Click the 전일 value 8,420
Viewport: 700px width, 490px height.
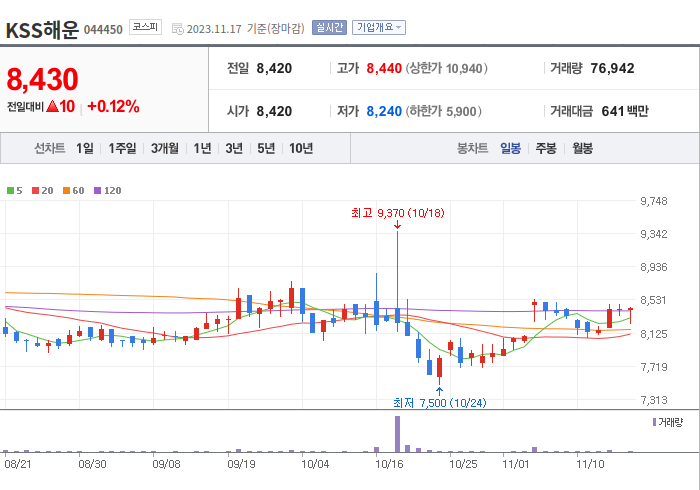pyautogui.click(x=274, y=68)
